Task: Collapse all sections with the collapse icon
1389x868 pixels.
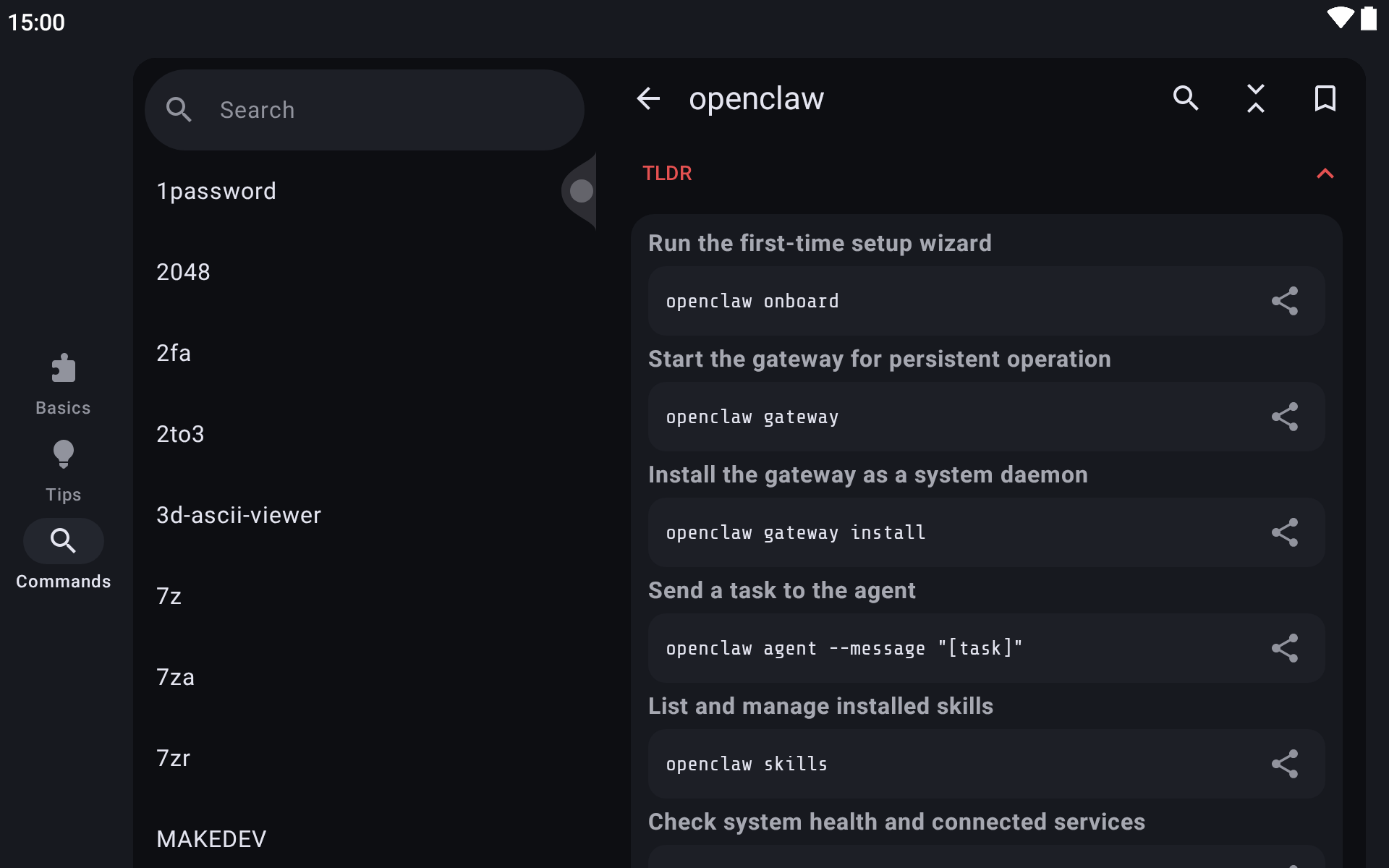Action: (x=1255, y=98)
